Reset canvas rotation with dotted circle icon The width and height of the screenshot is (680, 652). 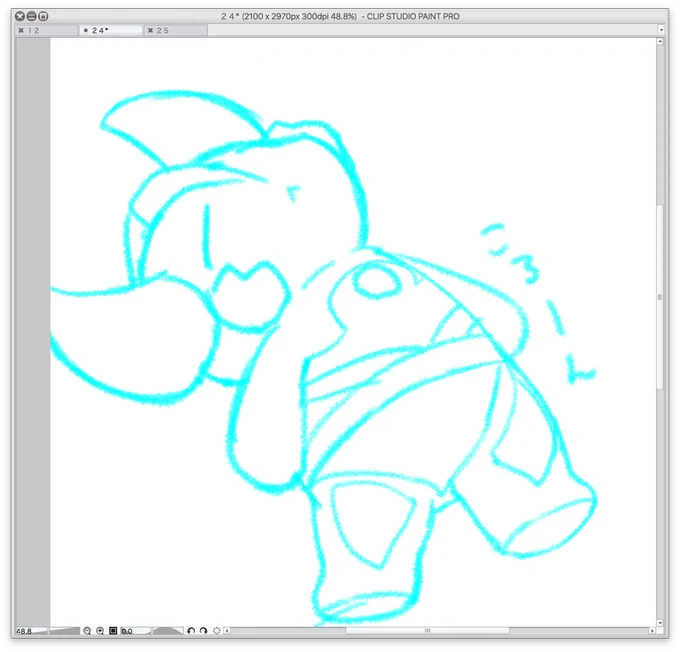coord(216,631)
